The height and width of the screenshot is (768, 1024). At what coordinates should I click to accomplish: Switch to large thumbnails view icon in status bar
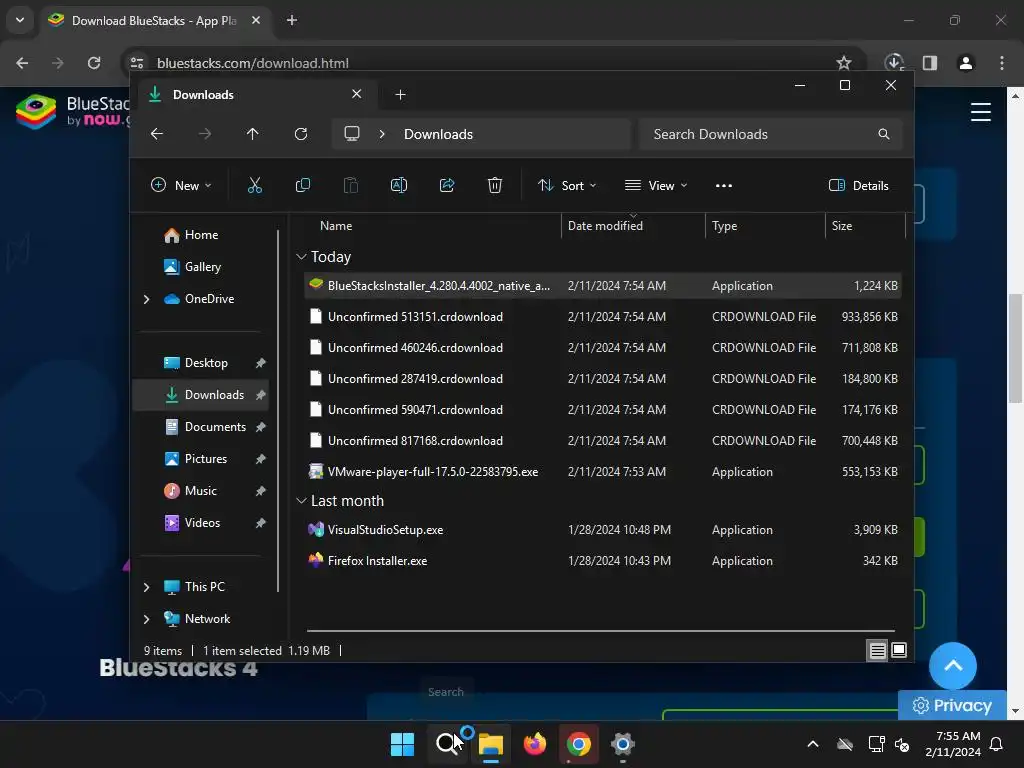click(x=899, y=650)
